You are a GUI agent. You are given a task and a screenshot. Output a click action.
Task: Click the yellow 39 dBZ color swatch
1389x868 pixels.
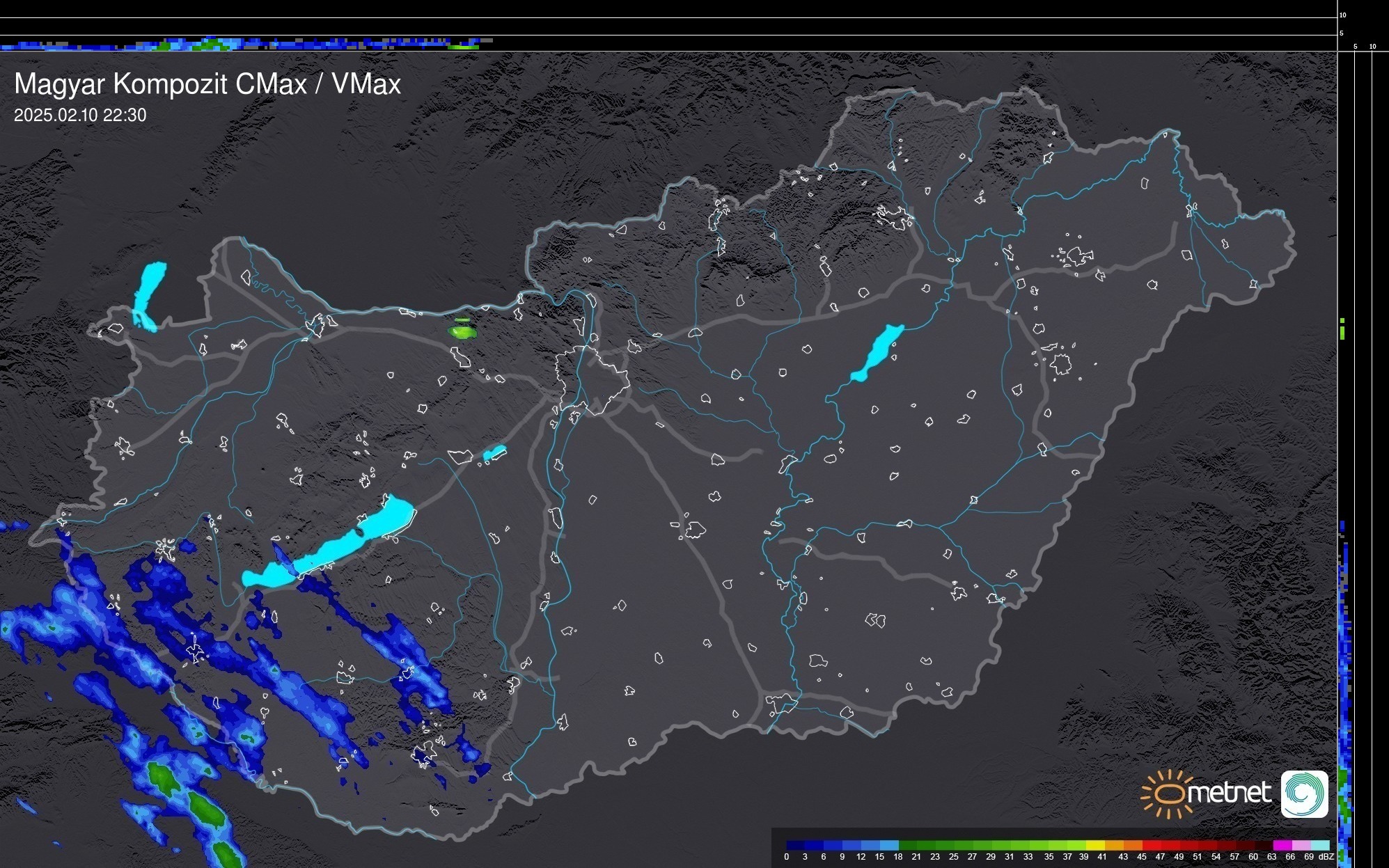coord(1095,845)
